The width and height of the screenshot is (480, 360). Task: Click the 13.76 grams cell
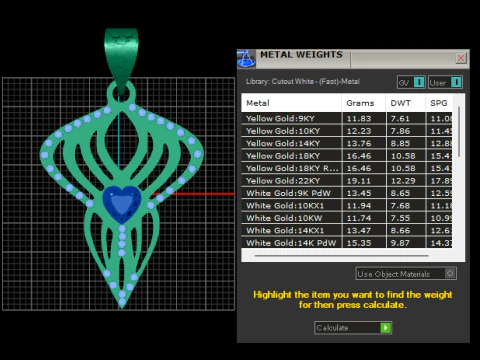[x=364, y=143]
